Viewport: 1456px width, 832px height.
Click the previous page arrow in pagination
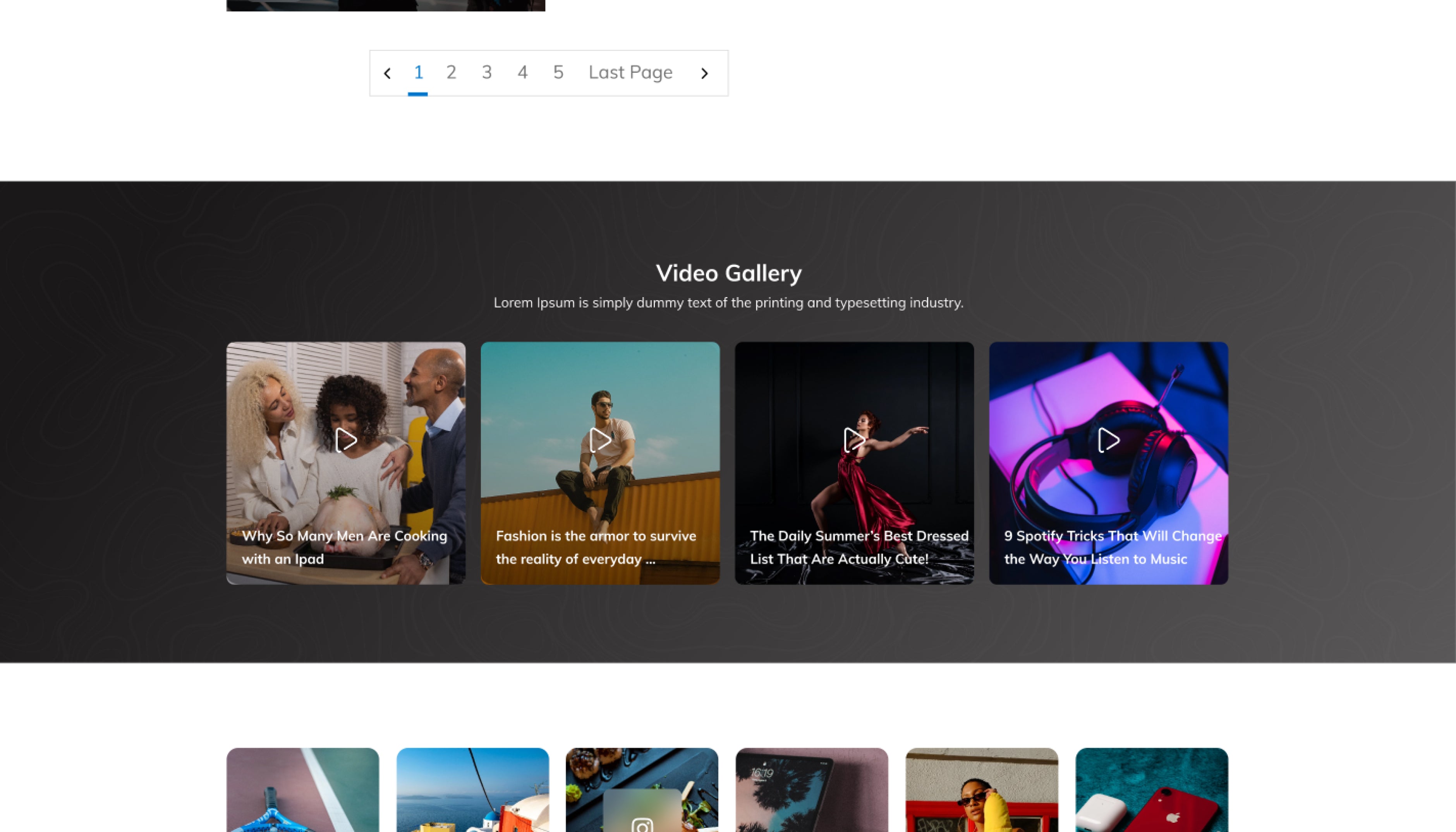tap(387, 73)
